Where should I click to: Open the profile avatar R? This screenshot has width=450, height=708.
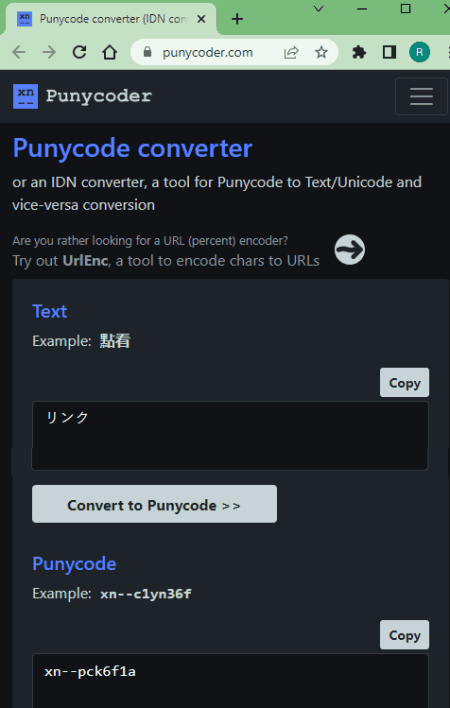(419, 52)
